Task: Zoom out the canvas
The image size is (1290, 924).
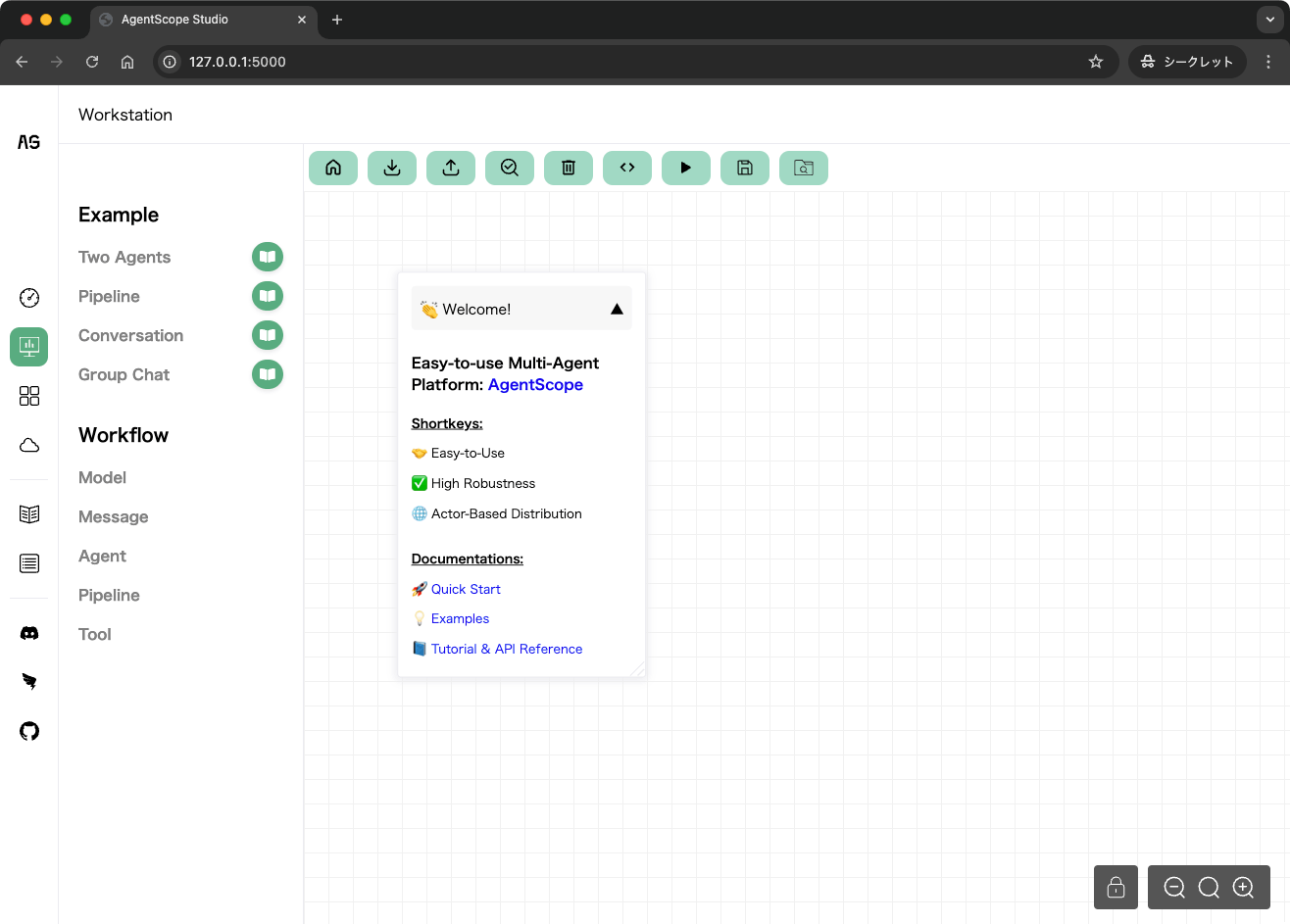Action: coord(1174,888)
